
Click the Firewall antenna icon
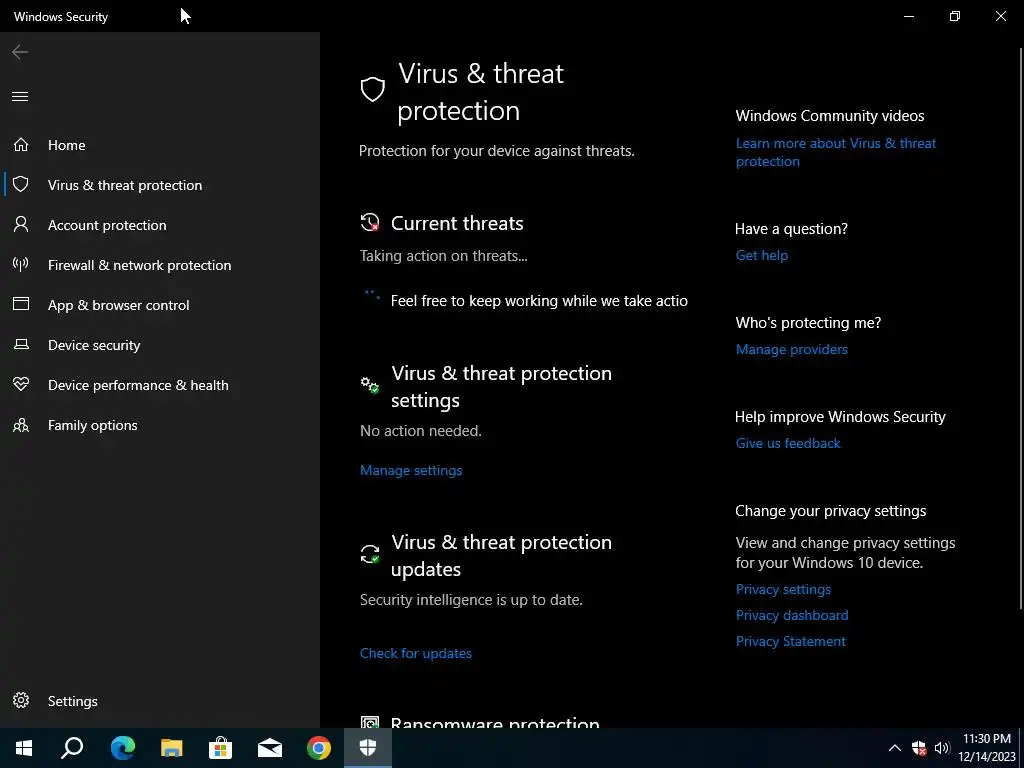(21, 264)
